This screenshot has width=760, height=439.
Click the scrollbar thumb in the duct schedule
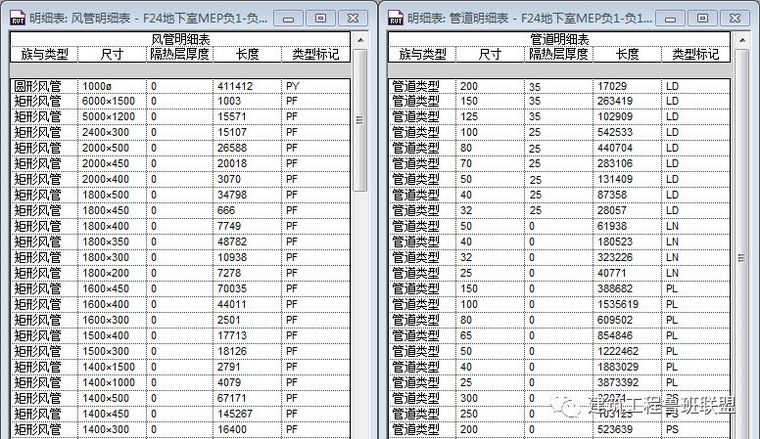(x=360, y=120)
